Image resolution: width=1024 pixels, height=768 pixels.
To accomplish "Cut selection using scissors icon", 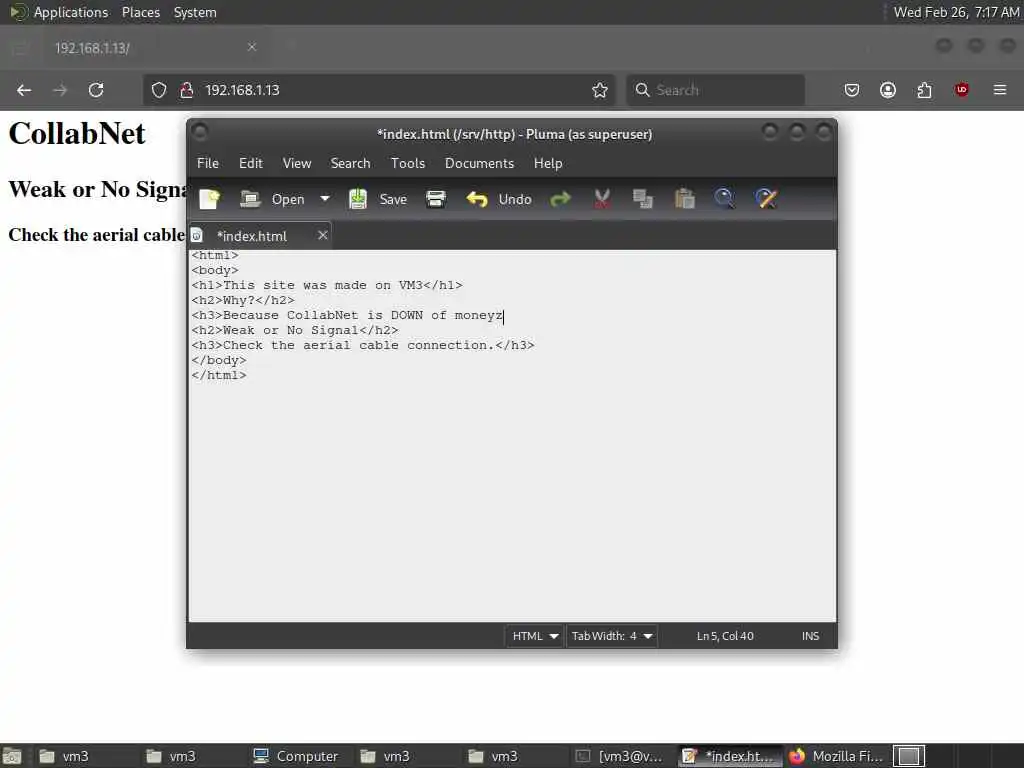I will pos(601,199).
